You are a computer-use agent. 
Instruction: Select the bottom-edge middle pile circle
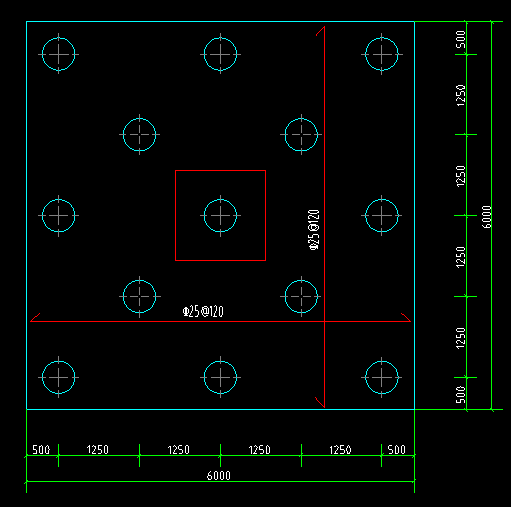(220, 377)
